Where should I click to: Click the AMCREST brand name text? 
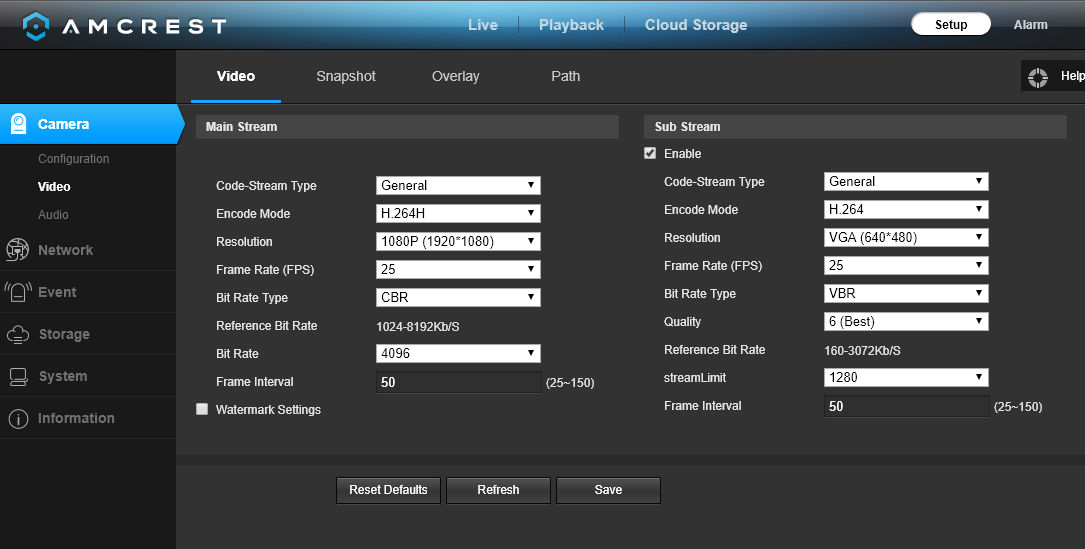point(144,26)
